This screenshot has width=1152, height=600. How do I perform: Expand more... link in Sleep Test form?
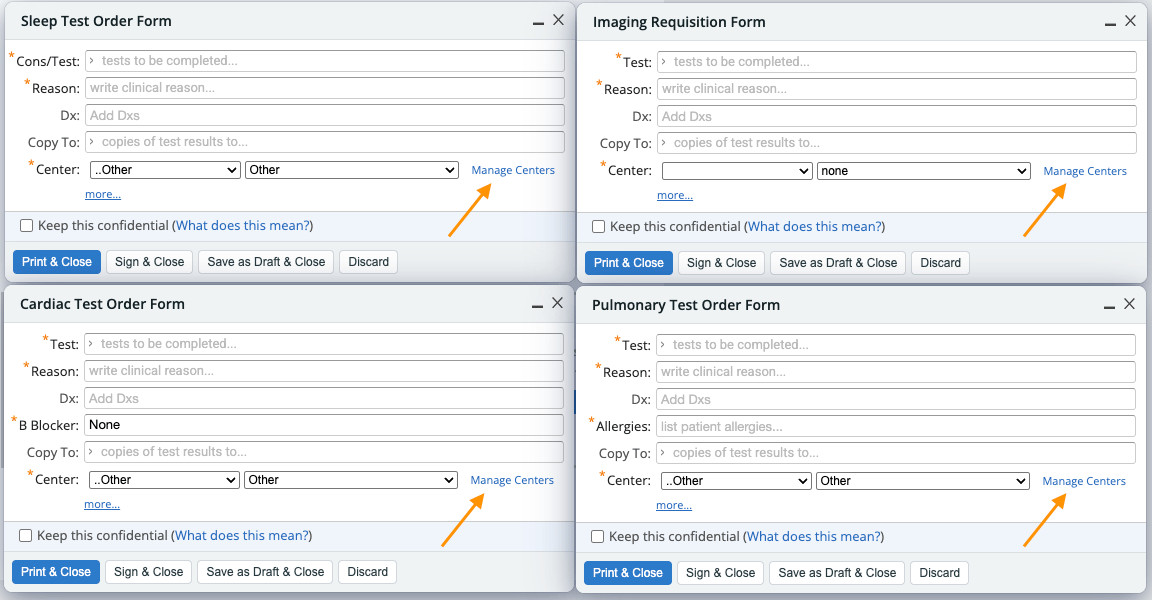[103, 194]
